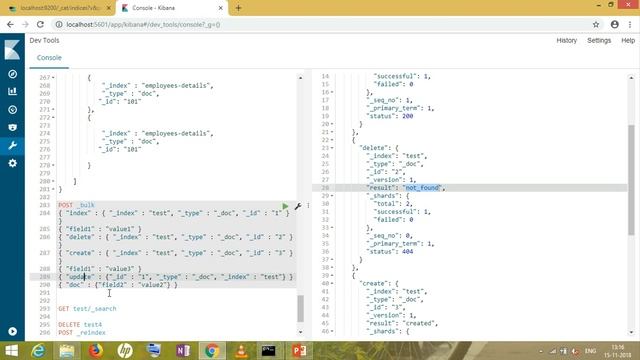This screenshot has width=640, height=360.
Task: Open File Explorer from taskbar
Action: coord(67,351)
